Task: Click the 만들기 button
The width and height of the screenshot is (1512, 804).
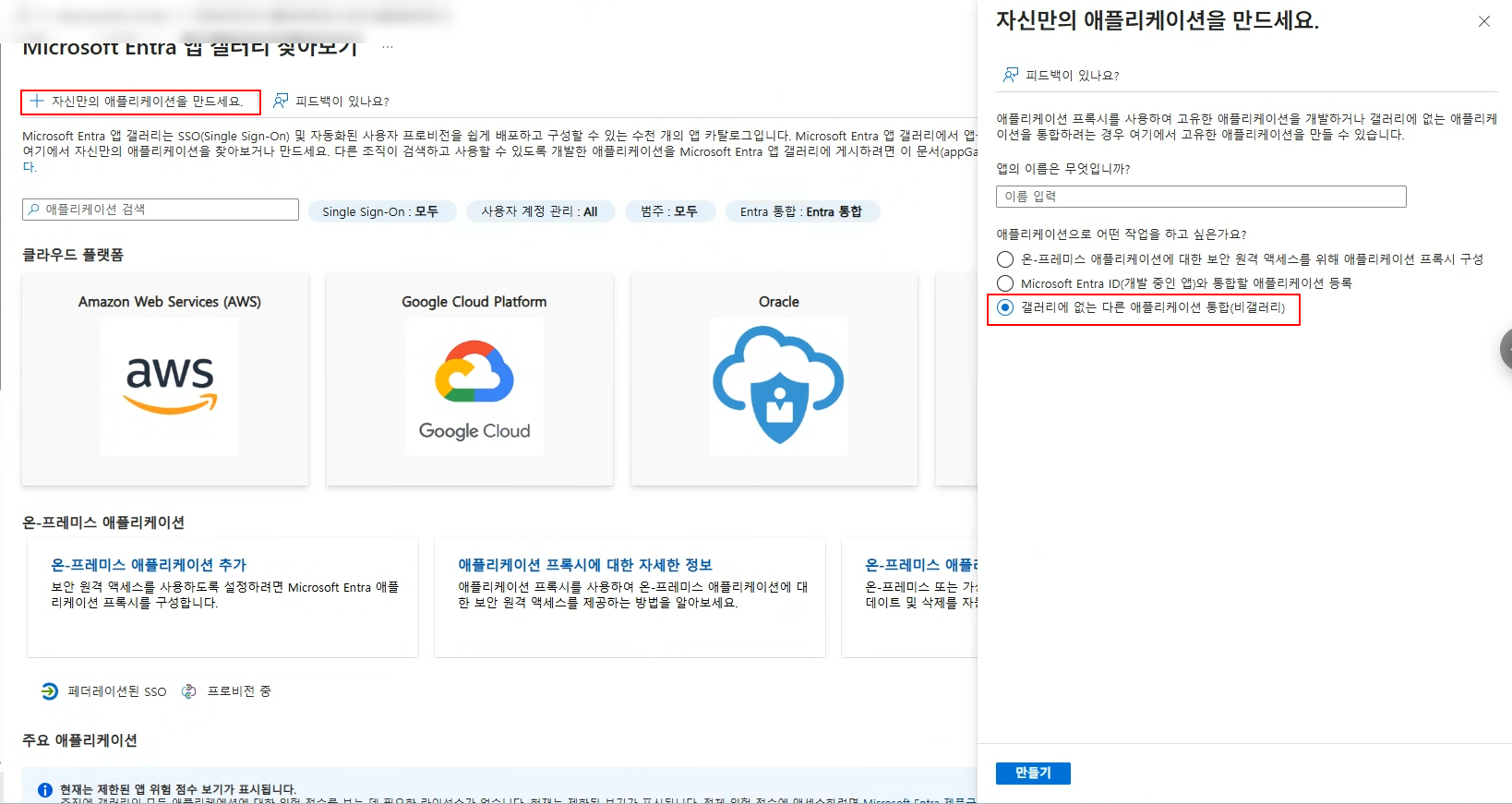Action: [x=1033, y=773]
